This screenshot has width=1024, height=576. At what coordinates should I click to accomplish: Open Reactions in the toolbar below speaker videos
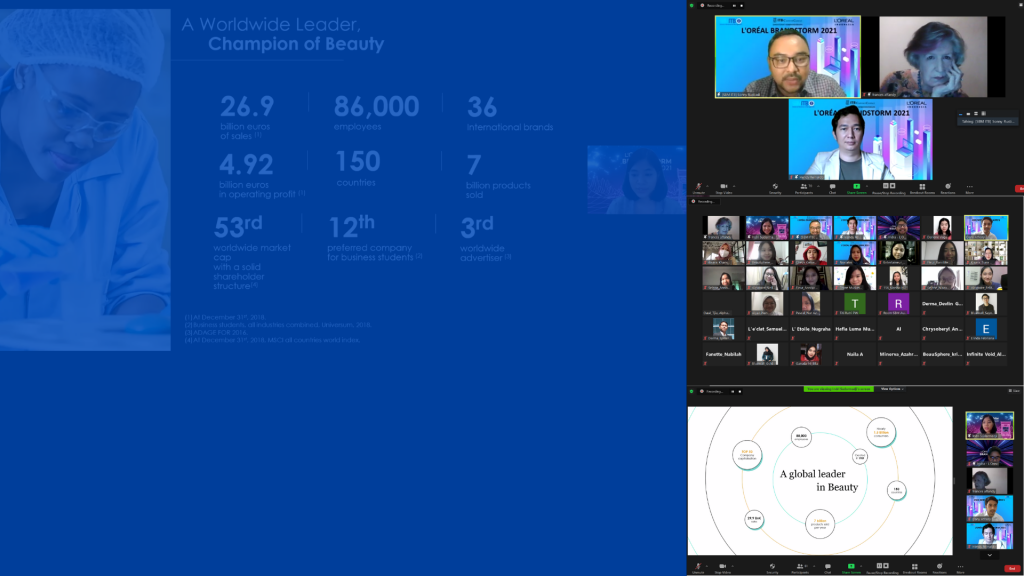tap(947, 187)
